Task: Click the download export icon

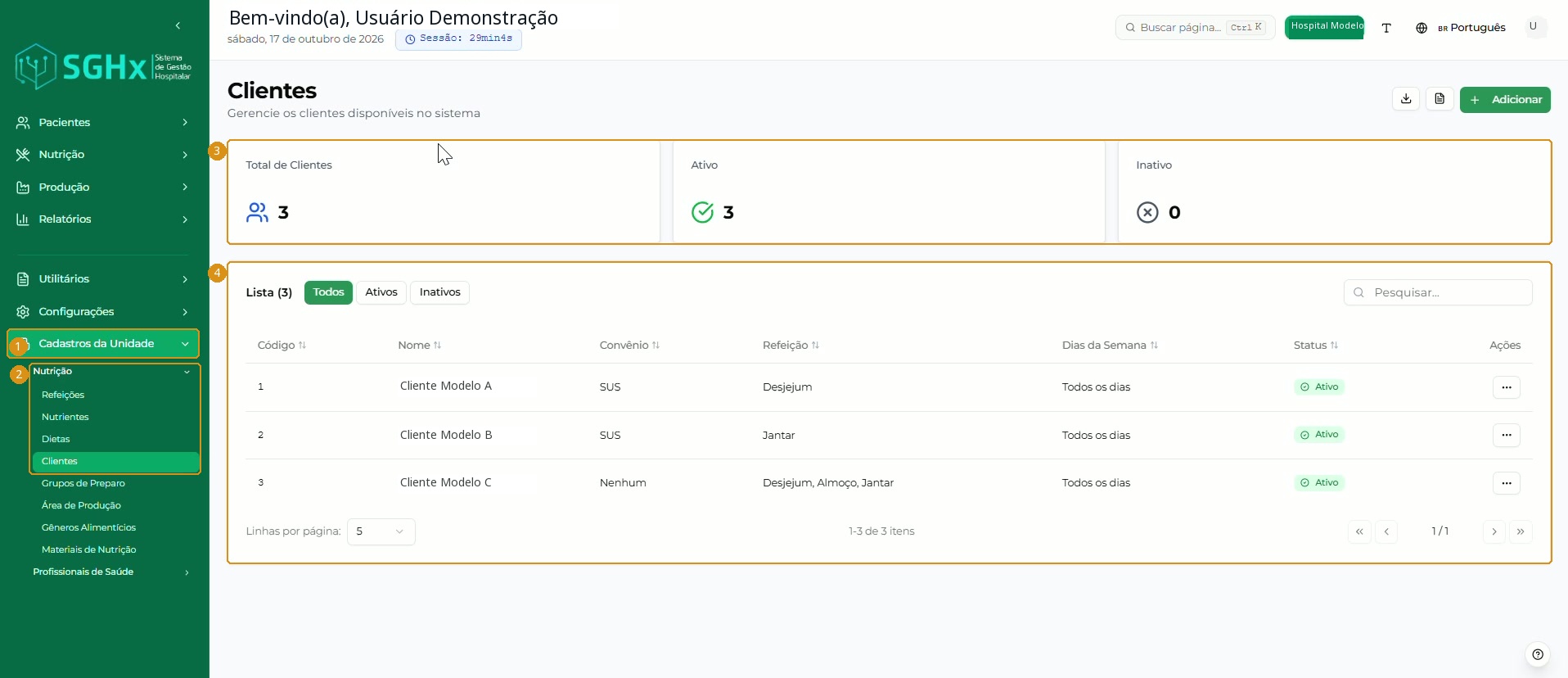Action: (x=1406, y=99)
